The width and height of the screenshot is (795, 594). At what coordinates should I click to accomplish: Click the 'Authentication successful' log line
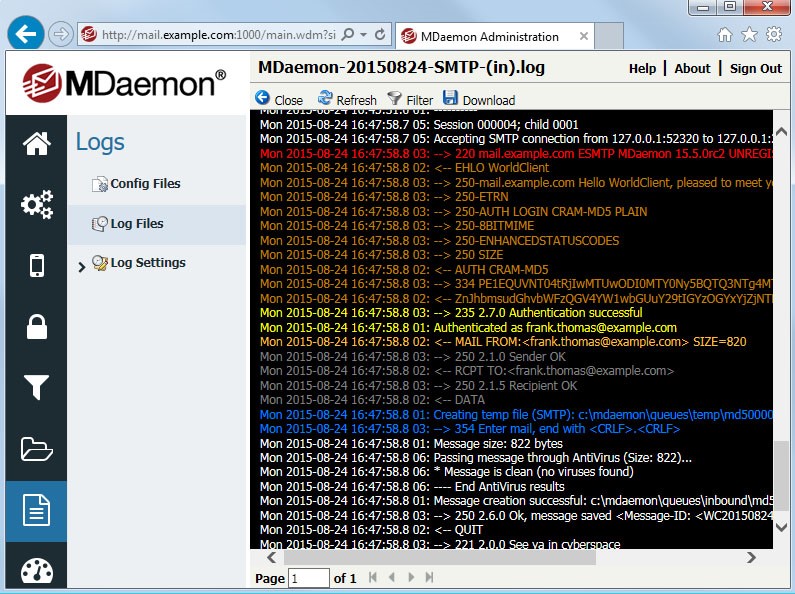click(451, 312)
